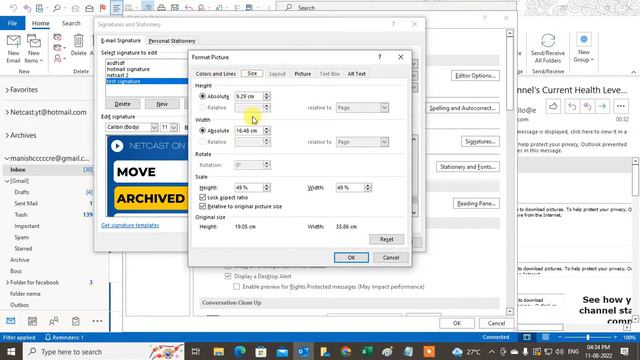Click absolute height 9.29 cm field
Viewport: 640px width, 360px height.
click(249, 96)
